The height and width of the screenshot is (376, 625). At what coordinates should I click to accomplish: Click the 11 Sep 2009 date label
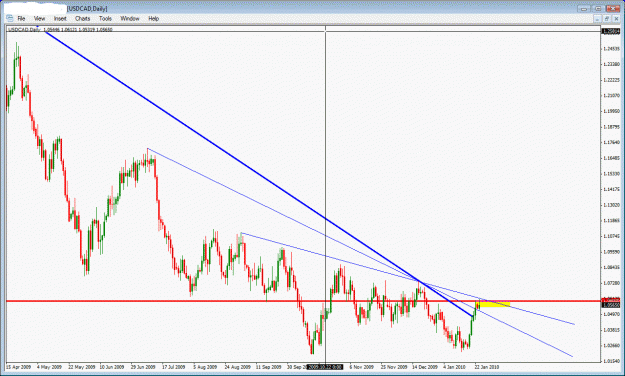268,367
